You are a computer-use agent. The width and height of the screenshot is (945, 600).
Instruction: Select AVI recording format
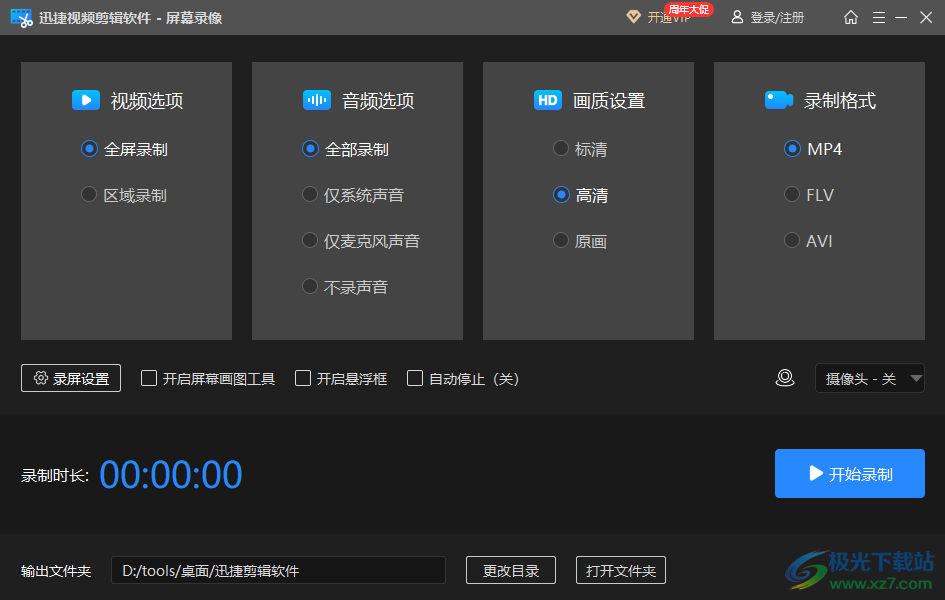pyautogui.click(x=792, y=240)
